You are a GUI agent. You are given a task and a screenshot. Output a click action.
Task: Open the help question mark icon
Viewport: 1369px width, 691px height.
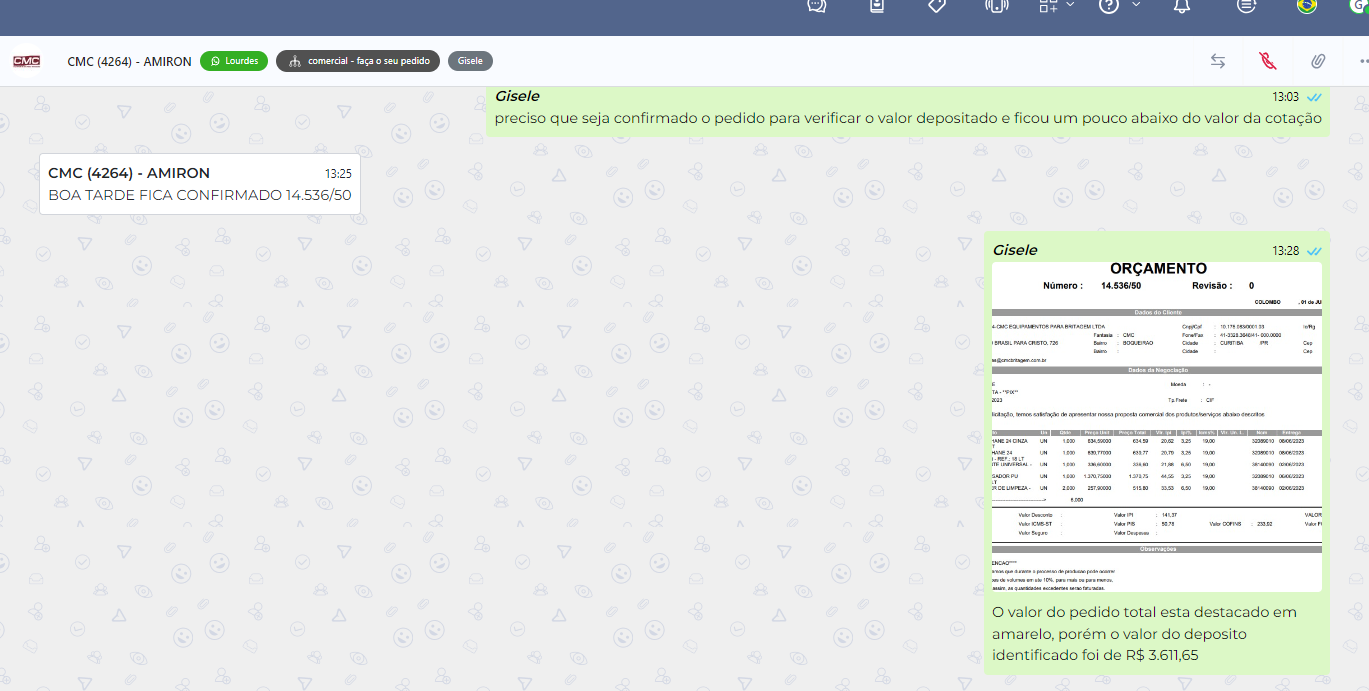click(1108, 6)
